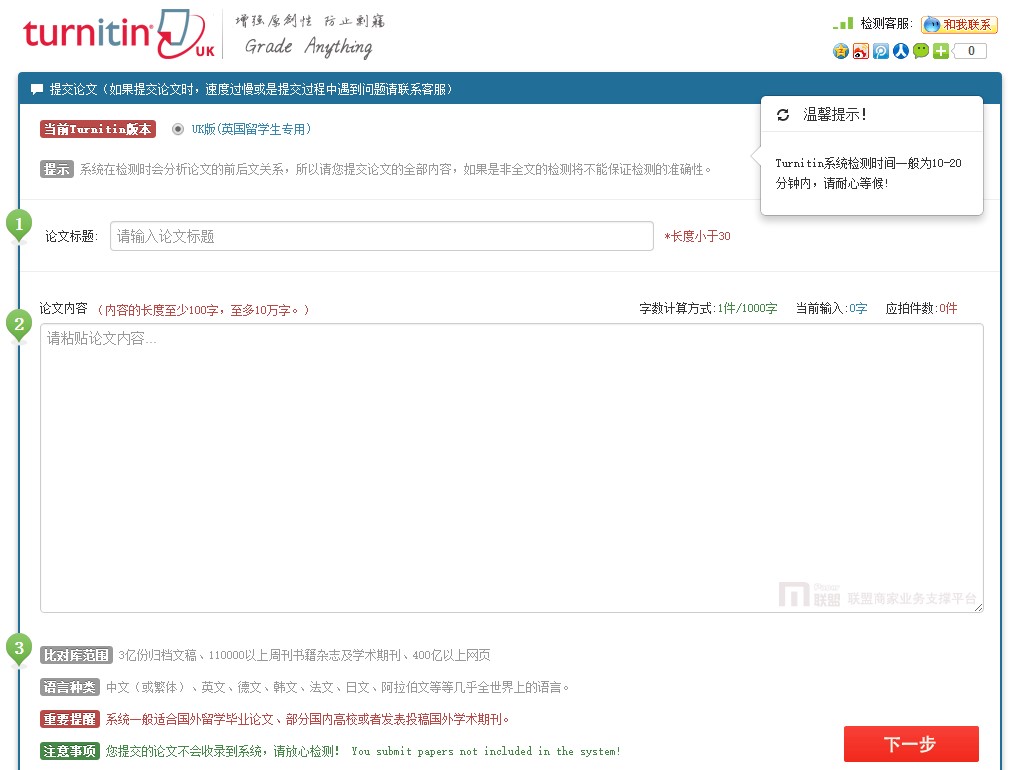This screenshot has width=1009, height=770.
Task: Click inside the 论文内容 paste textarea
Action: tap(512, 468)
